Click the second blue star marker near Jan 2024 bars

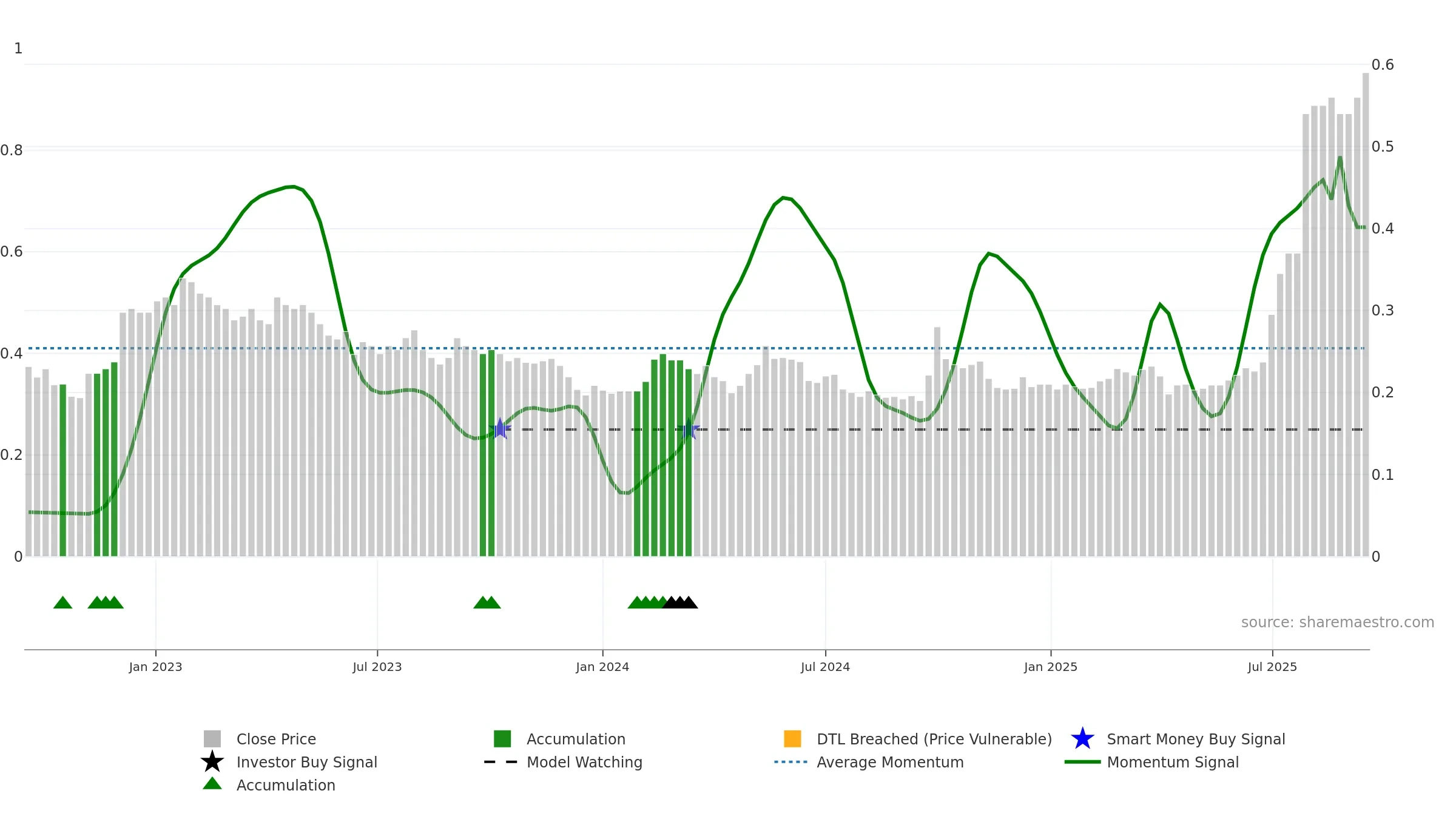(x=689, y=430)
